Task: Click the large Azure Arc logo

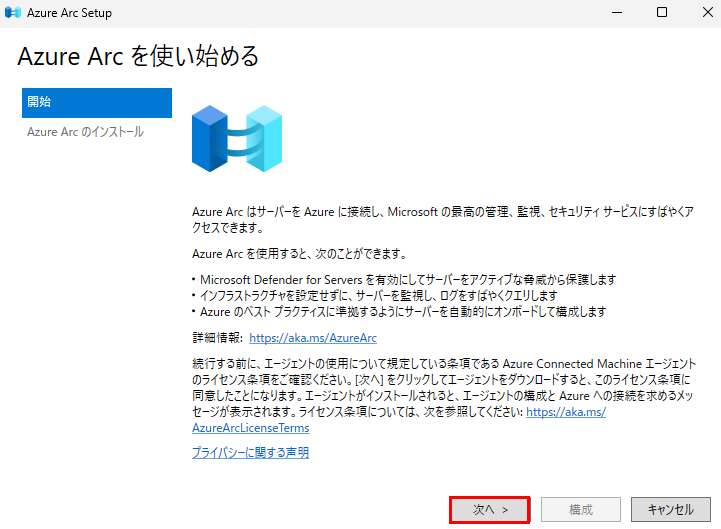Action: click(x=237, y=138)
